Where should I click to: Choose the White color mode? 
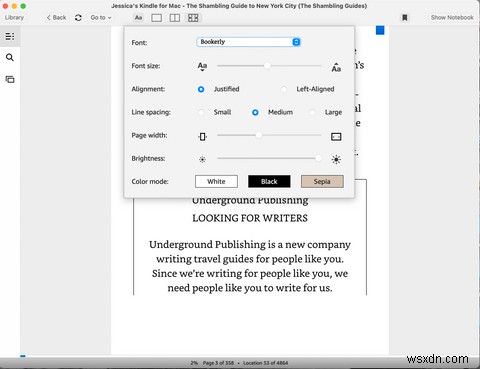click(x=216, y=182)
